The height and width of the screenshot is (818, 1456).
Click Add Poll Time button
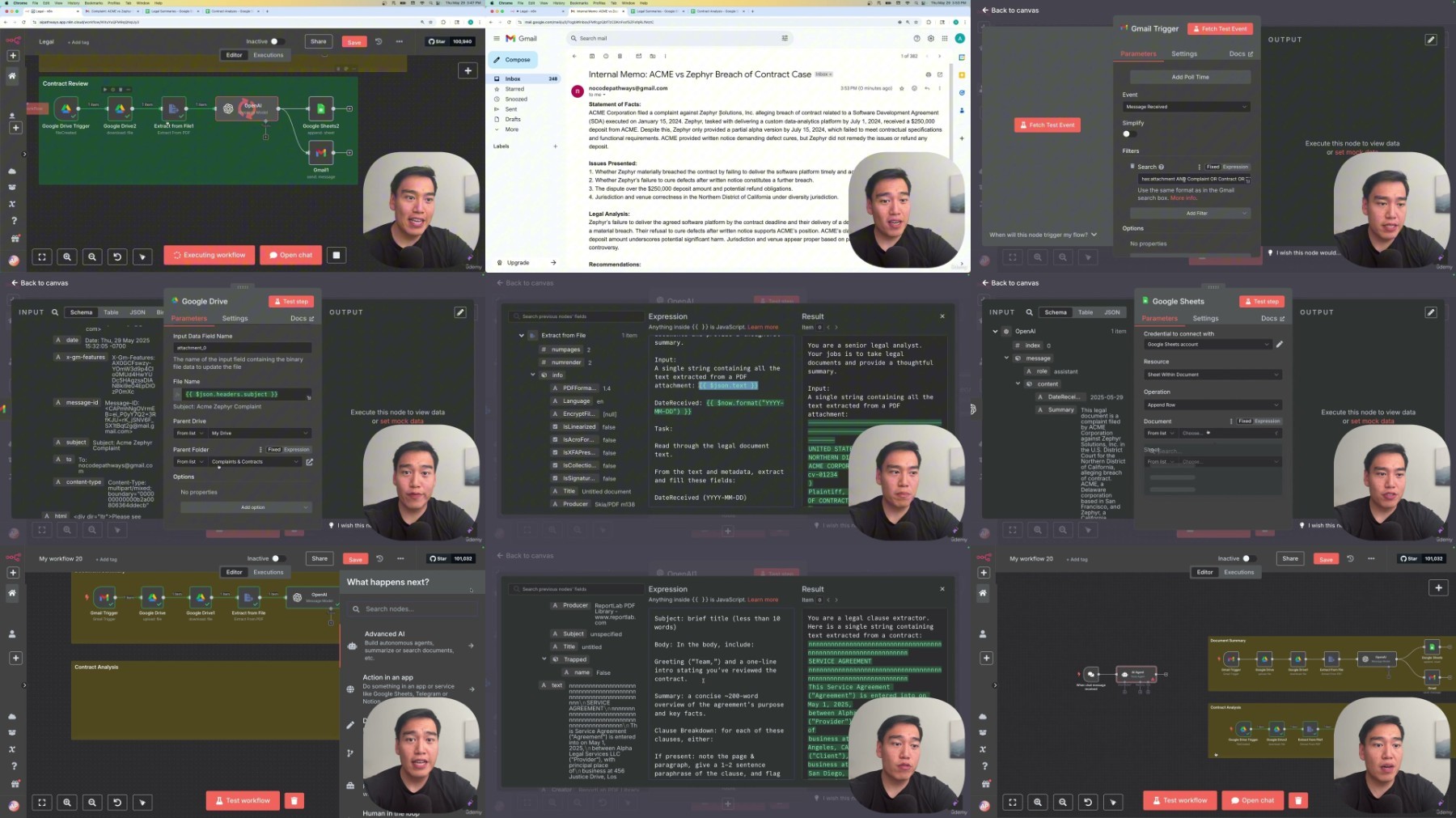[x=1190, y=77]
